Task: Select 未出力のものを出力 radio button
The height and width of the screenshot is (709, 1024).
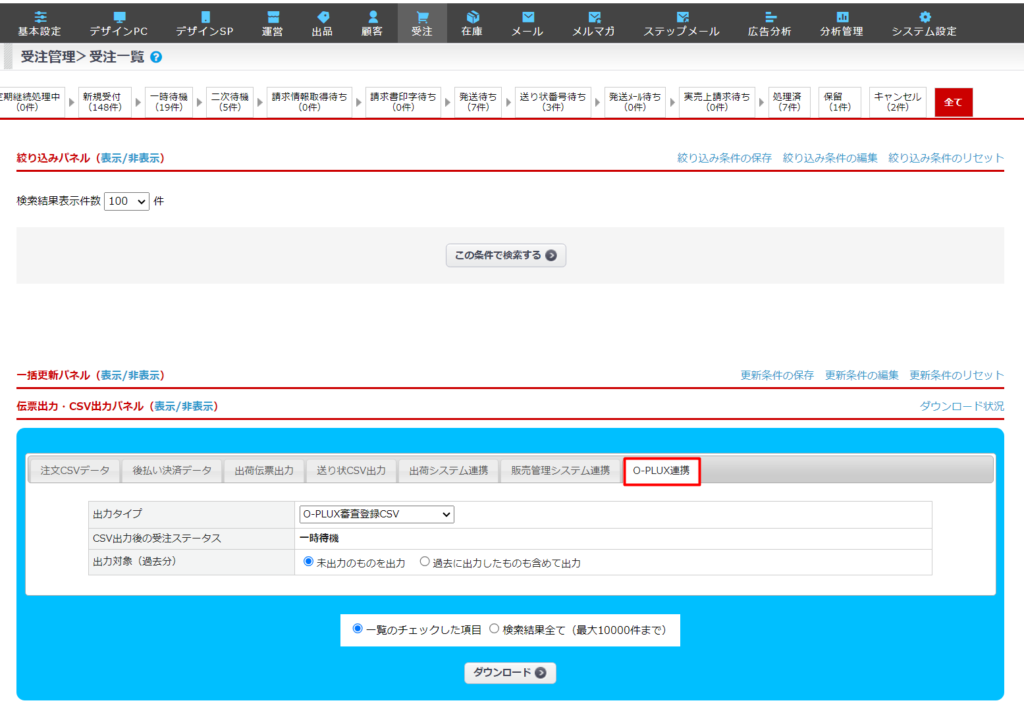Action: (x=308, y=563)
